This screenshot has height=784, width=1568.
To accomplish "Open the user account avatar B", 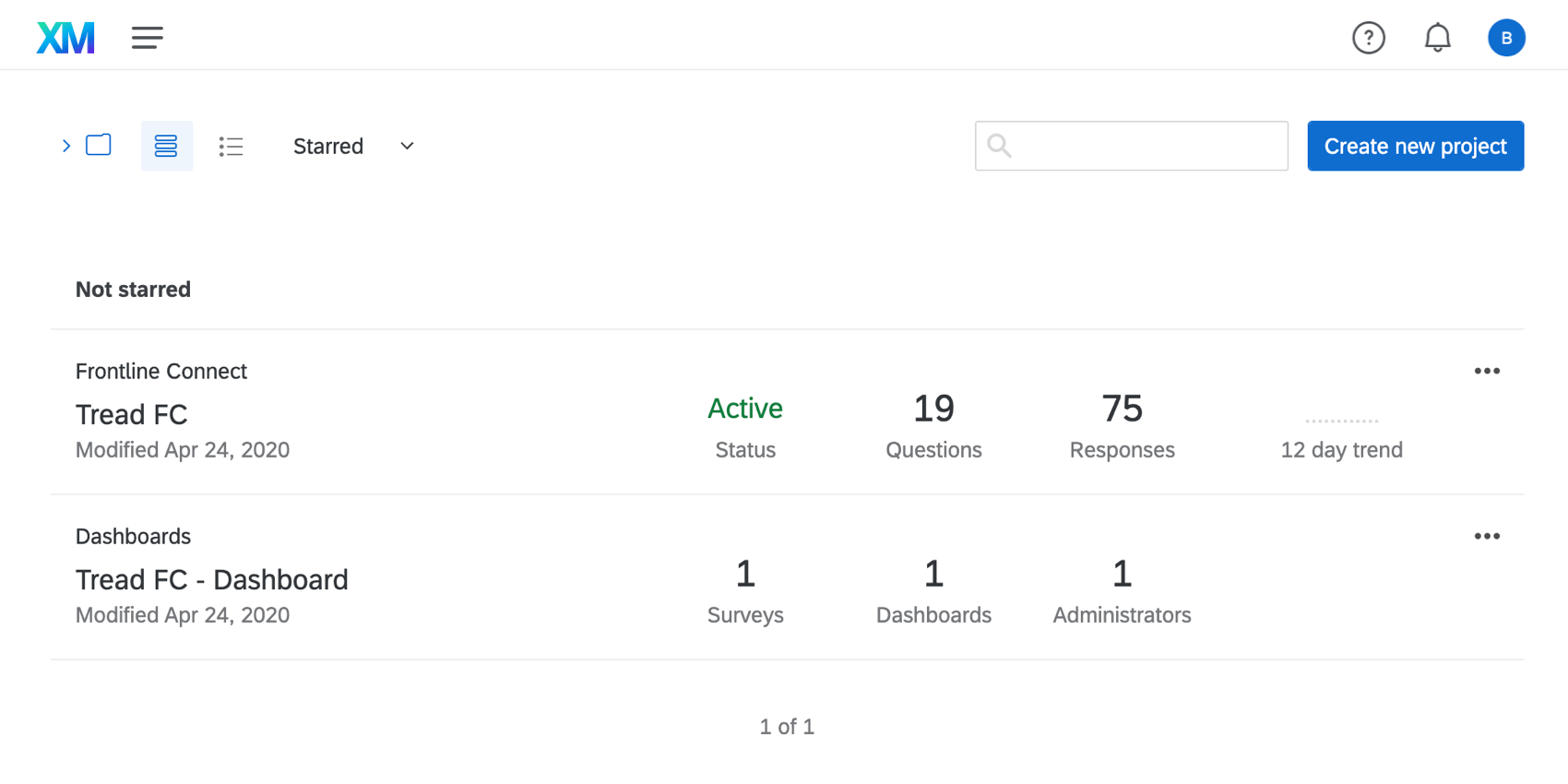I will [x=1505, y=38].
